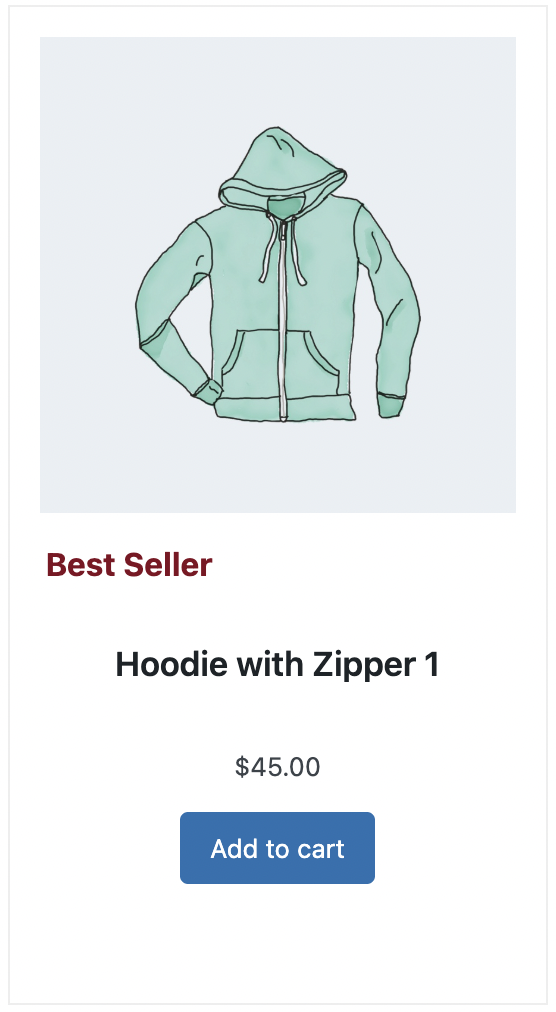556x1012 pixels.
Task: Click the cuff of the straight hanging sleeve
Action: click(x=390, y=405)
